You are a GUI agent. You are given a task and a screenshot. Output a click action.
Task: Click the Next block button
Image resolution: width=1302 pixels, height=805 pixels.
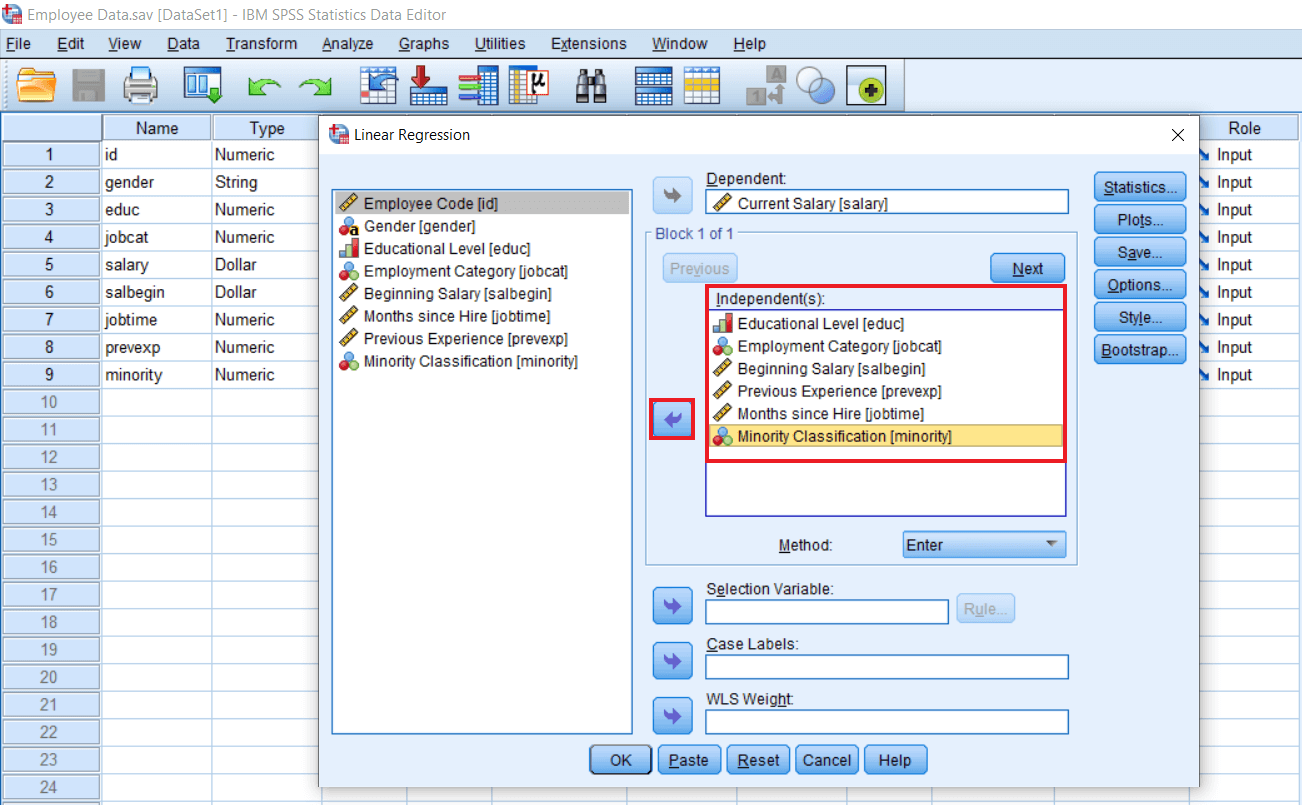click(x=1028, y=268)
